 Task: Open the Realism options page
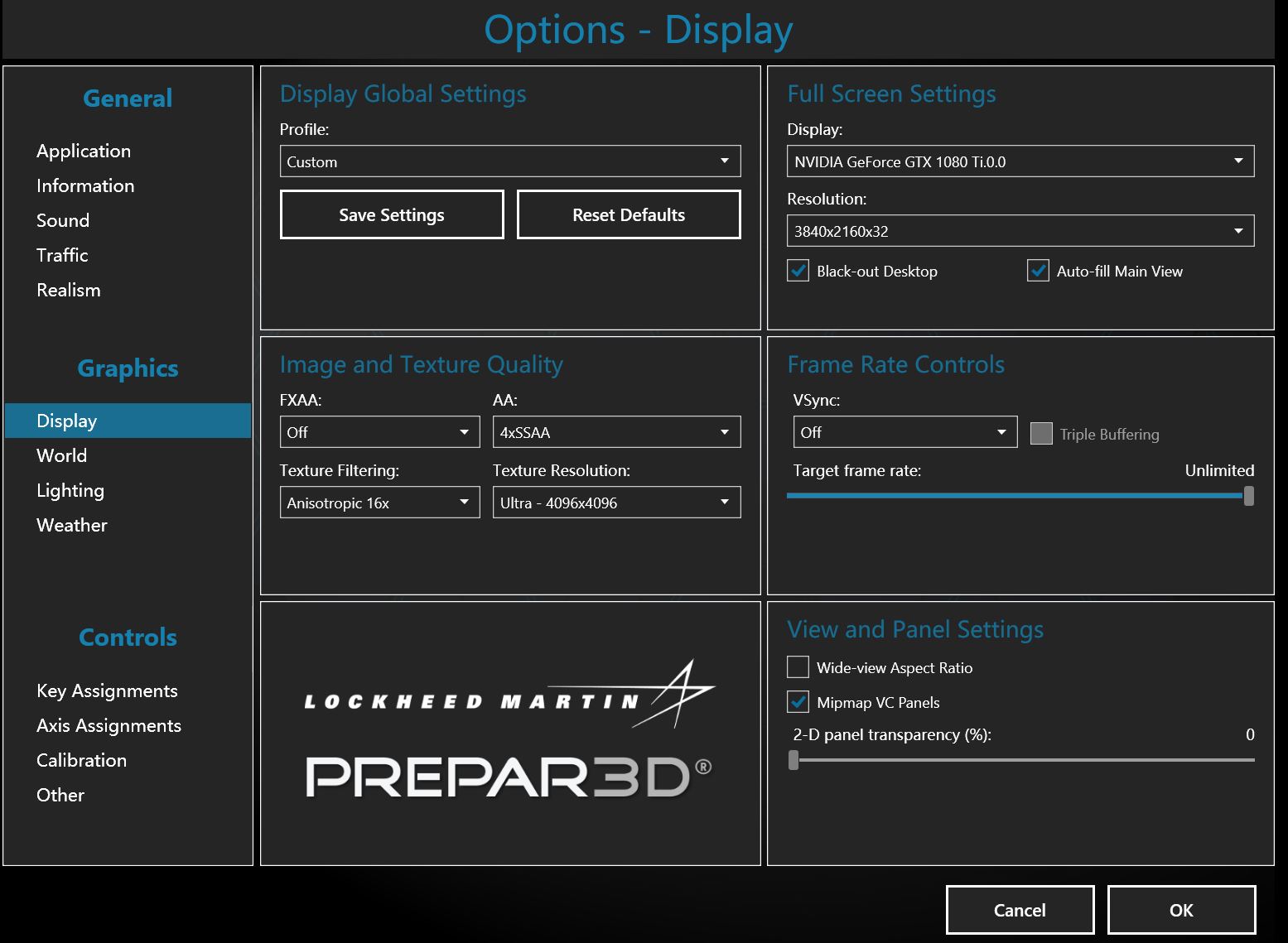coord(69,290)
